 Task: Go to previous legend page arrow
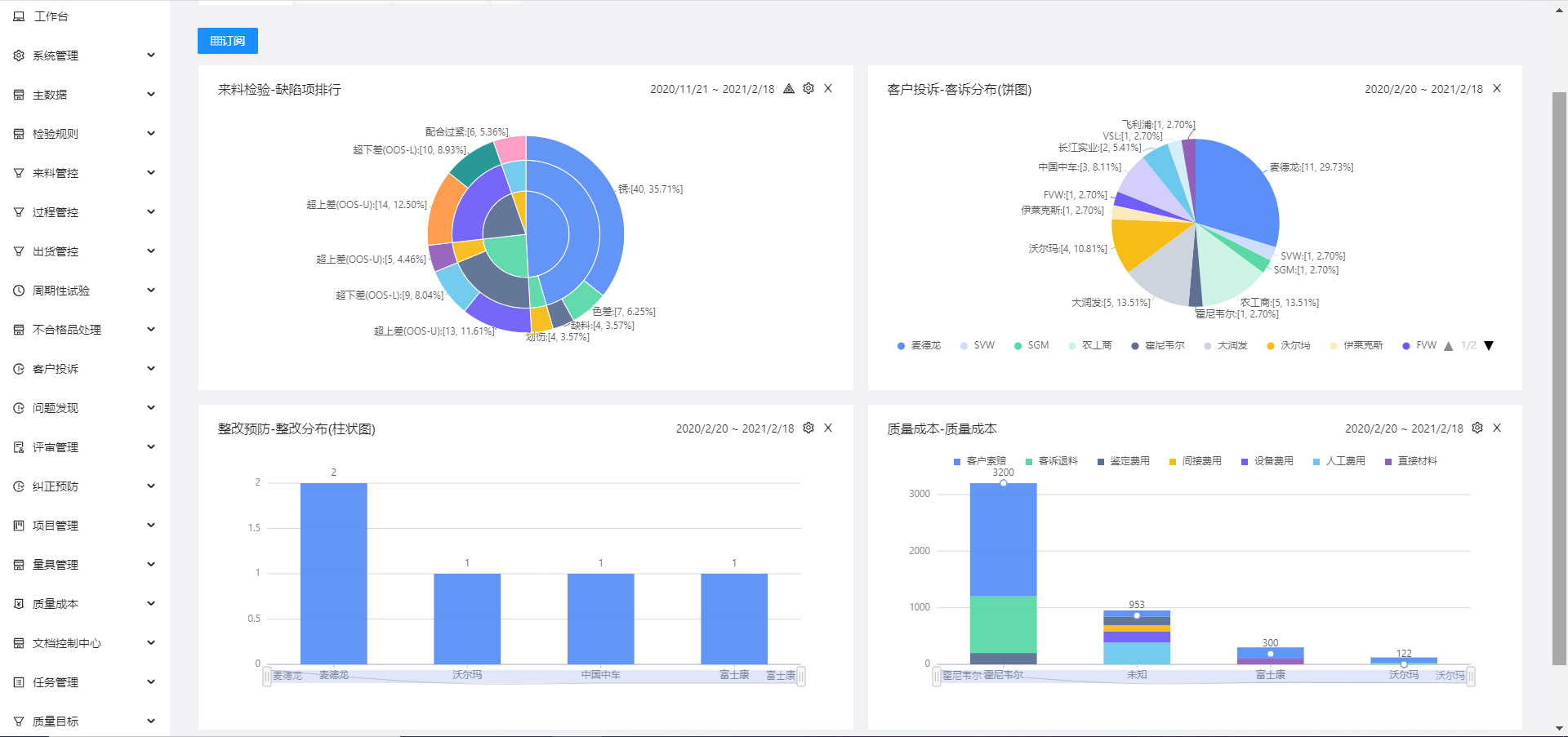click(1449, 346)
